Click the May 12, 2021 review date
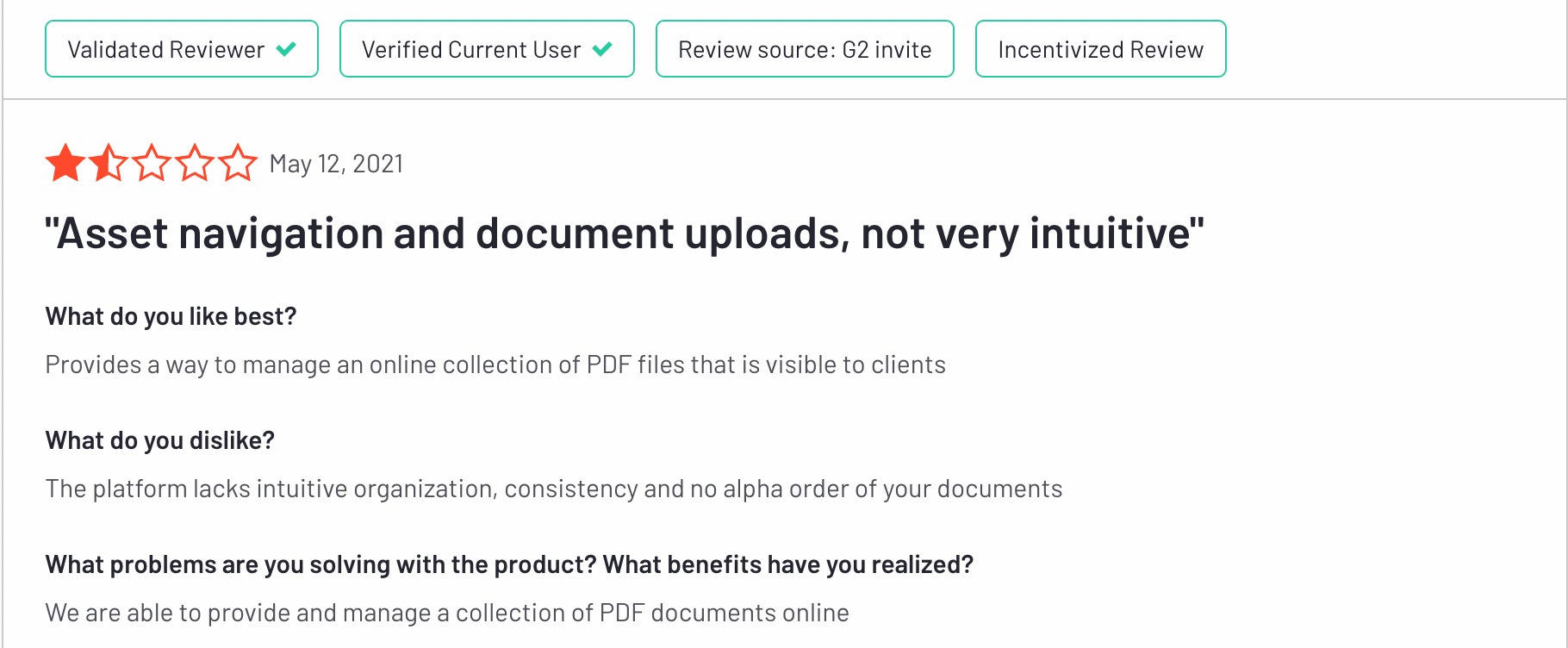 [336, 164]
